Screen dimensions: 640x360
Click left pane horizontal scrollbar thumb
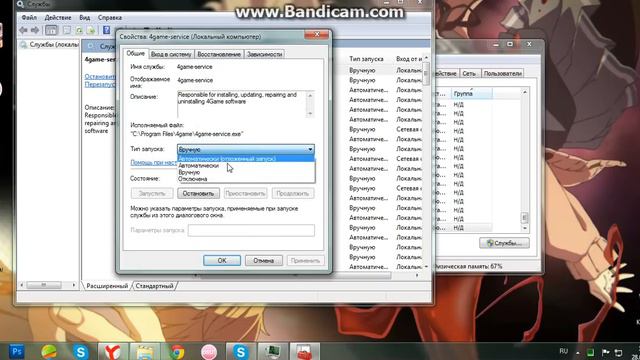click(44, 285)
